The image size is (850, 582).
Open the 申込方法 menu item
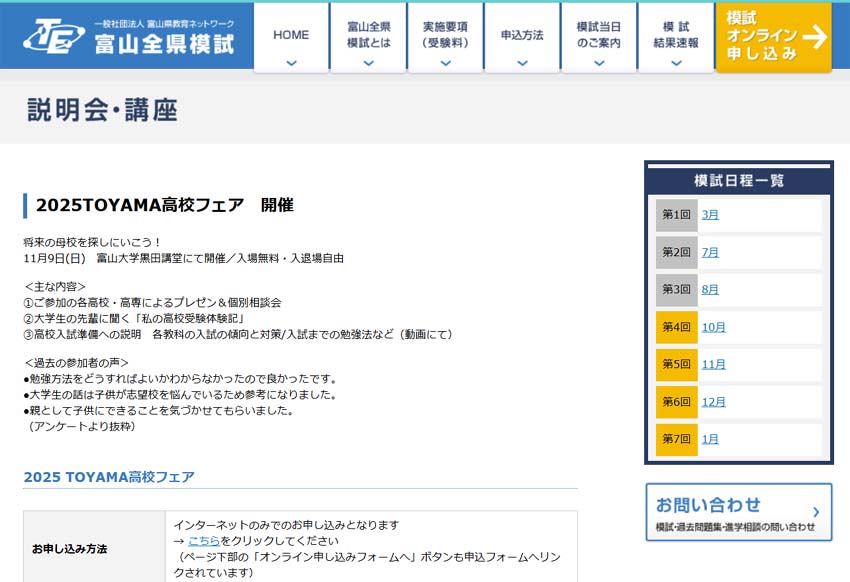click(522, 36)
